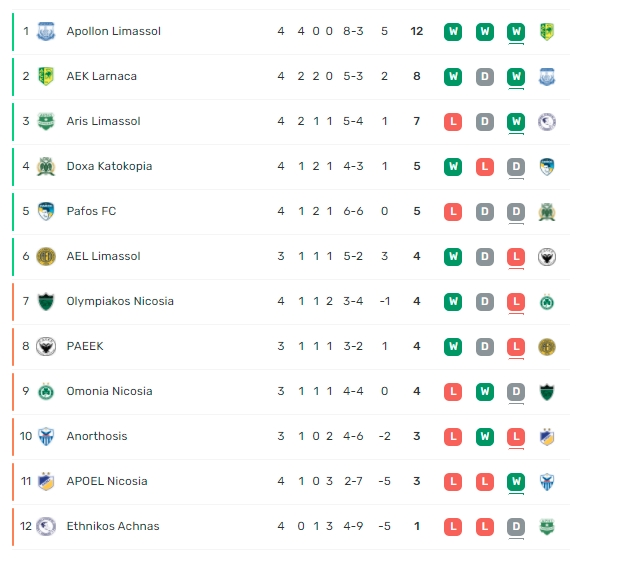Click Apollon Limassol's latest underlined W result
The image size is (639, 561).
pos(516,32)
